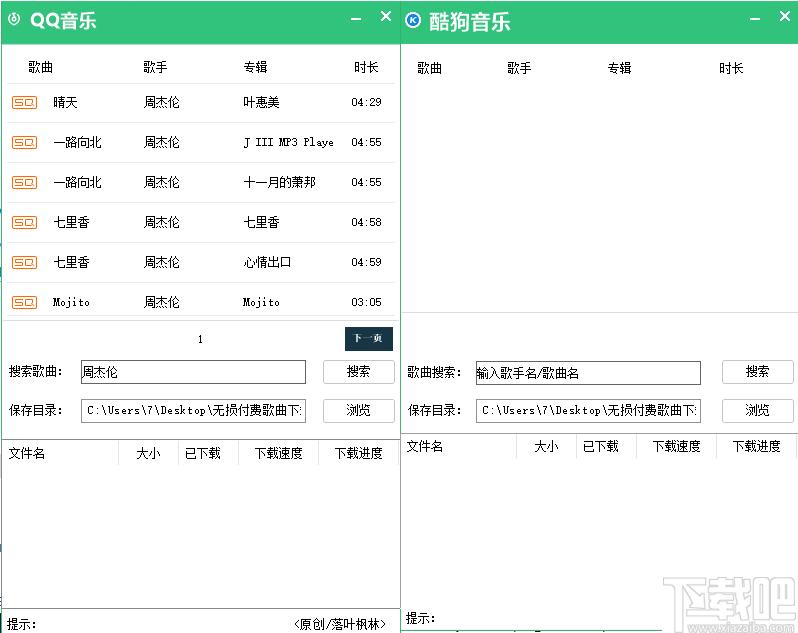The height and width of the screenshot is (633, 798).
Task: Click 浏览 button in QQ音乐 window
Action: (358, 410)
